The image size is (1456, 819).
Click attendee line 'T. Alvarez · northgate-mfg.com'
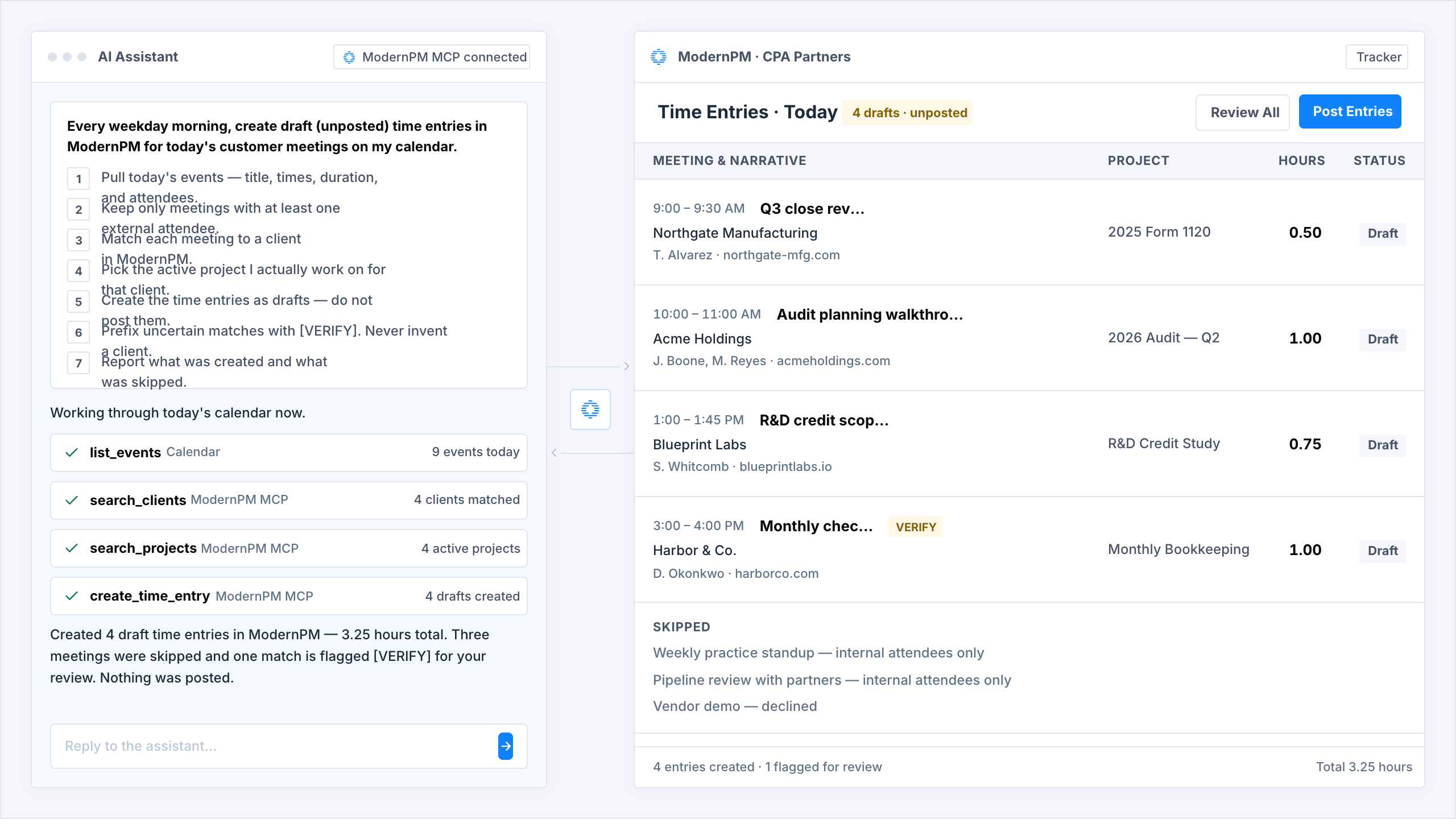coord(746,255)
